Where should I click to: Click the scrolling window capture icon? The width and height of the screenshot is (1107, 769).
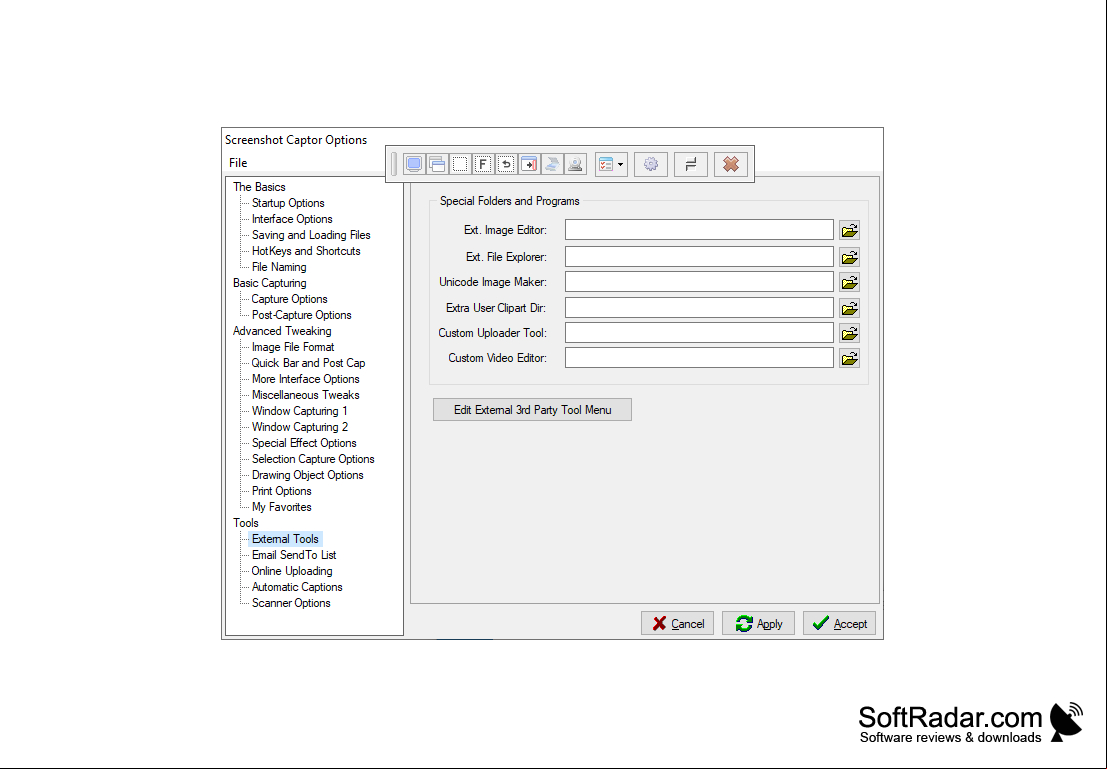point(529,165)
